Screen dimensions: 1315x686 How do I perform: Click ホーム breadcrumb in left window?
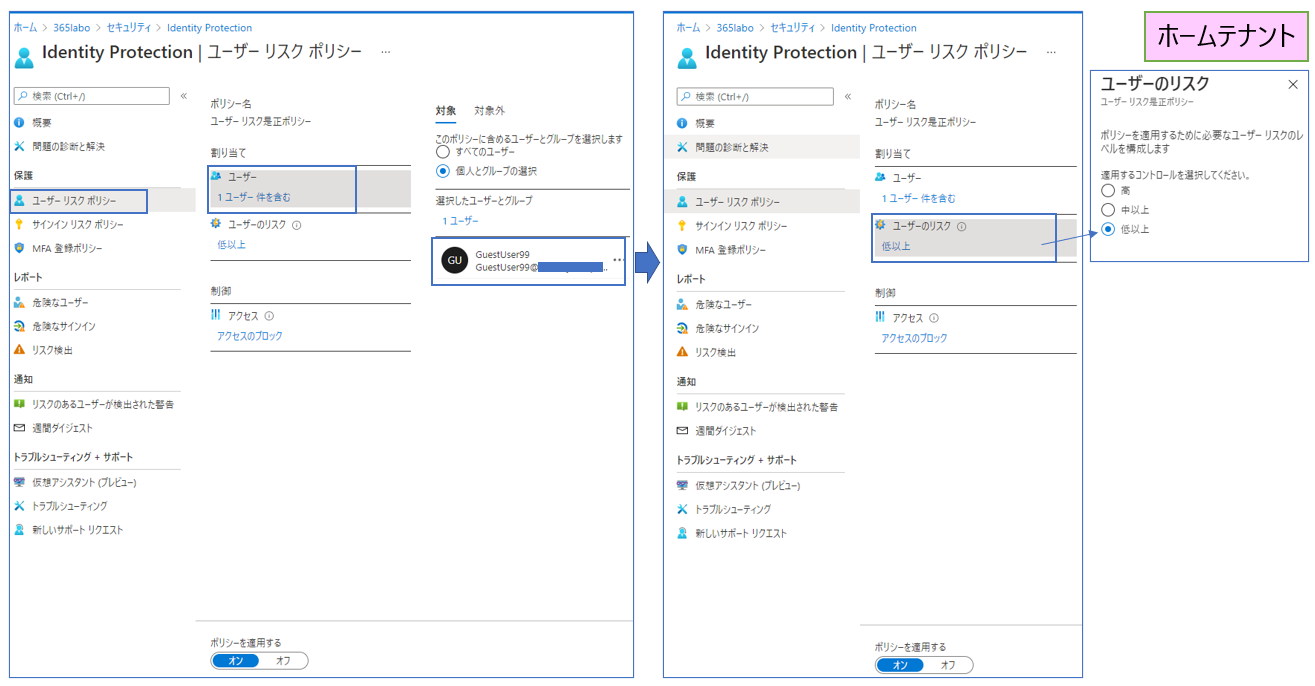pos(25,28)
